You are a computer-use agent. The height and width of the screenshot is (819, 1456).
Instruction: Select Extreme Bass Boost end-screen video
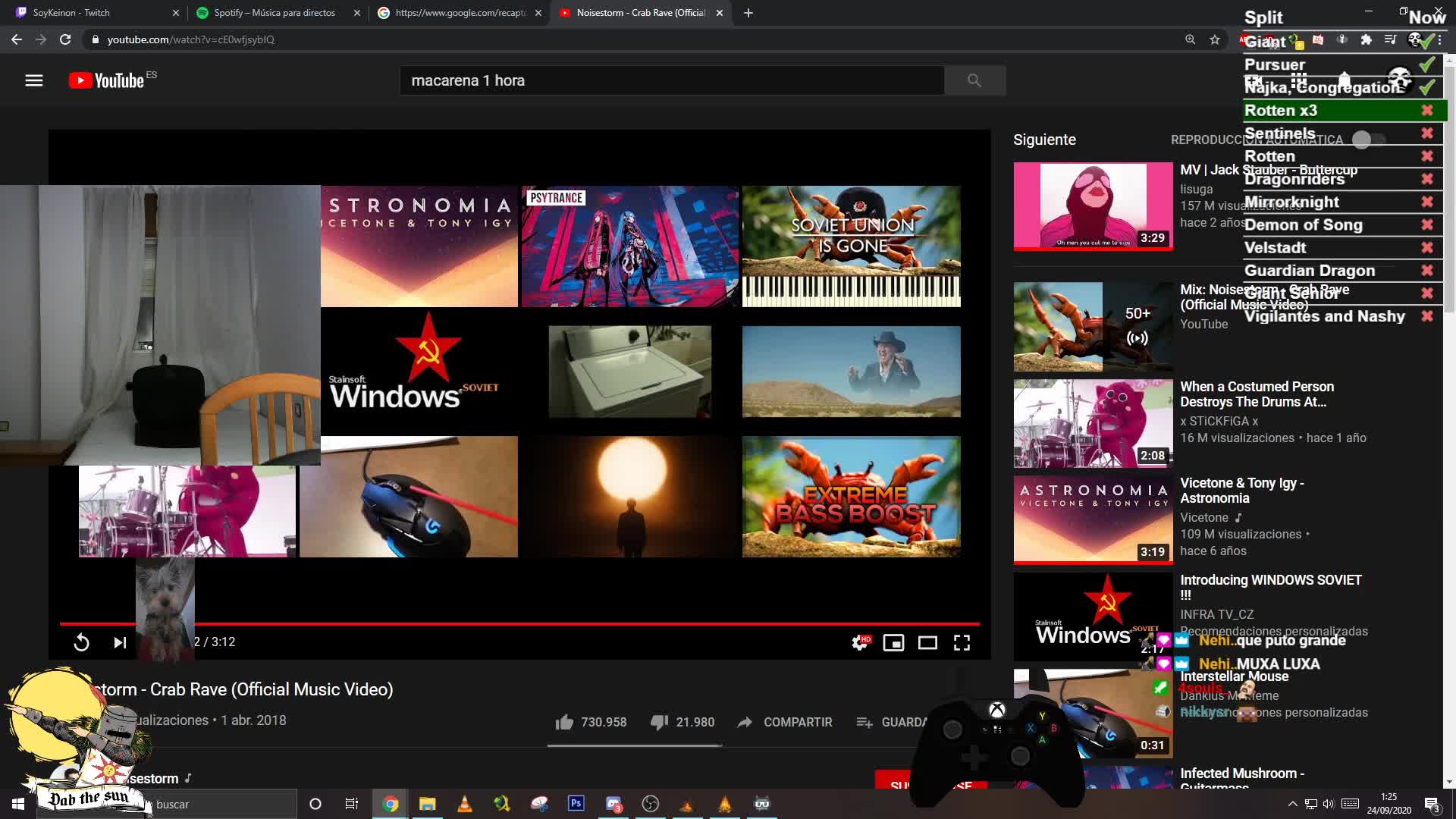pos(851,497)
